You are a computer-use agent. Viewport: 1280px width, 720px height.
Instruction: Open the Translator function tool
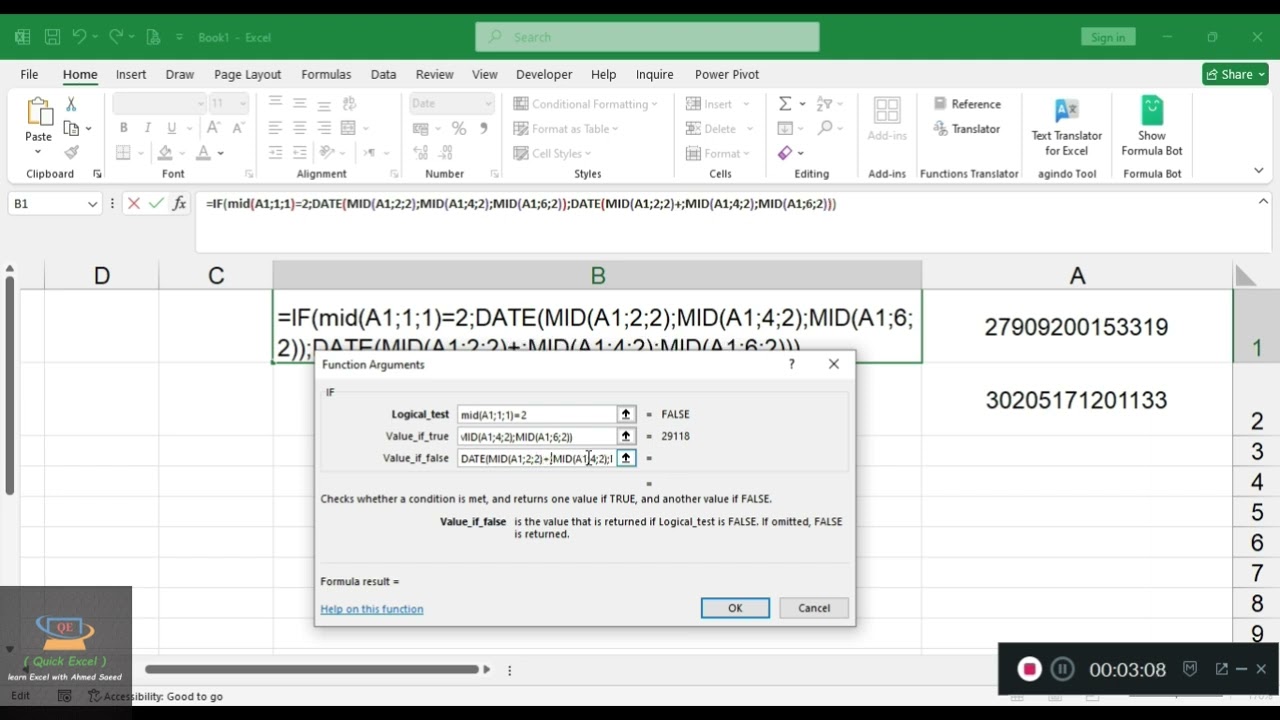967,129
